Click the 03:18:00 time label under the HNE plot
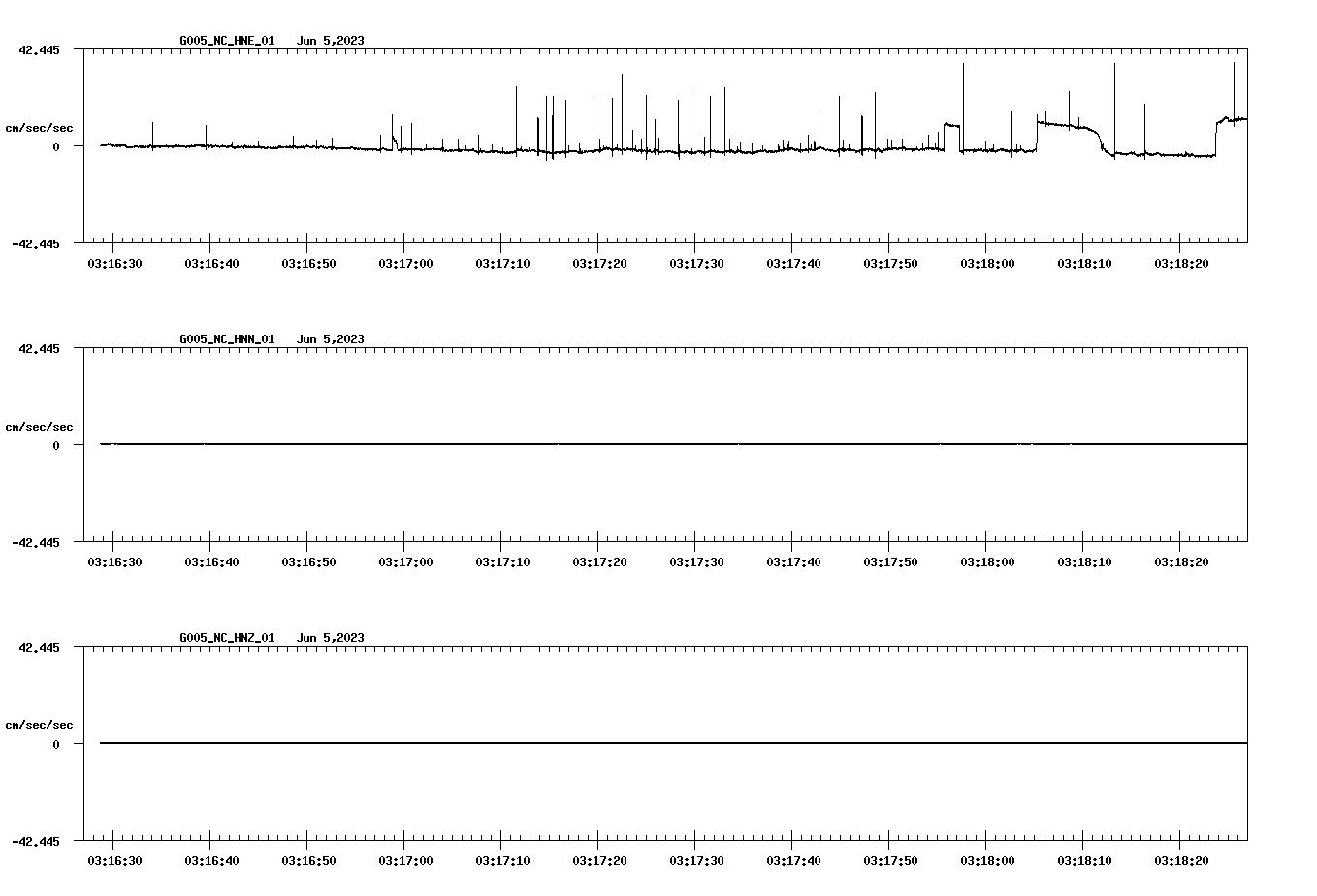Viewport: 1317px width, 896px height. pyautogui.click(x=987, y=263)
